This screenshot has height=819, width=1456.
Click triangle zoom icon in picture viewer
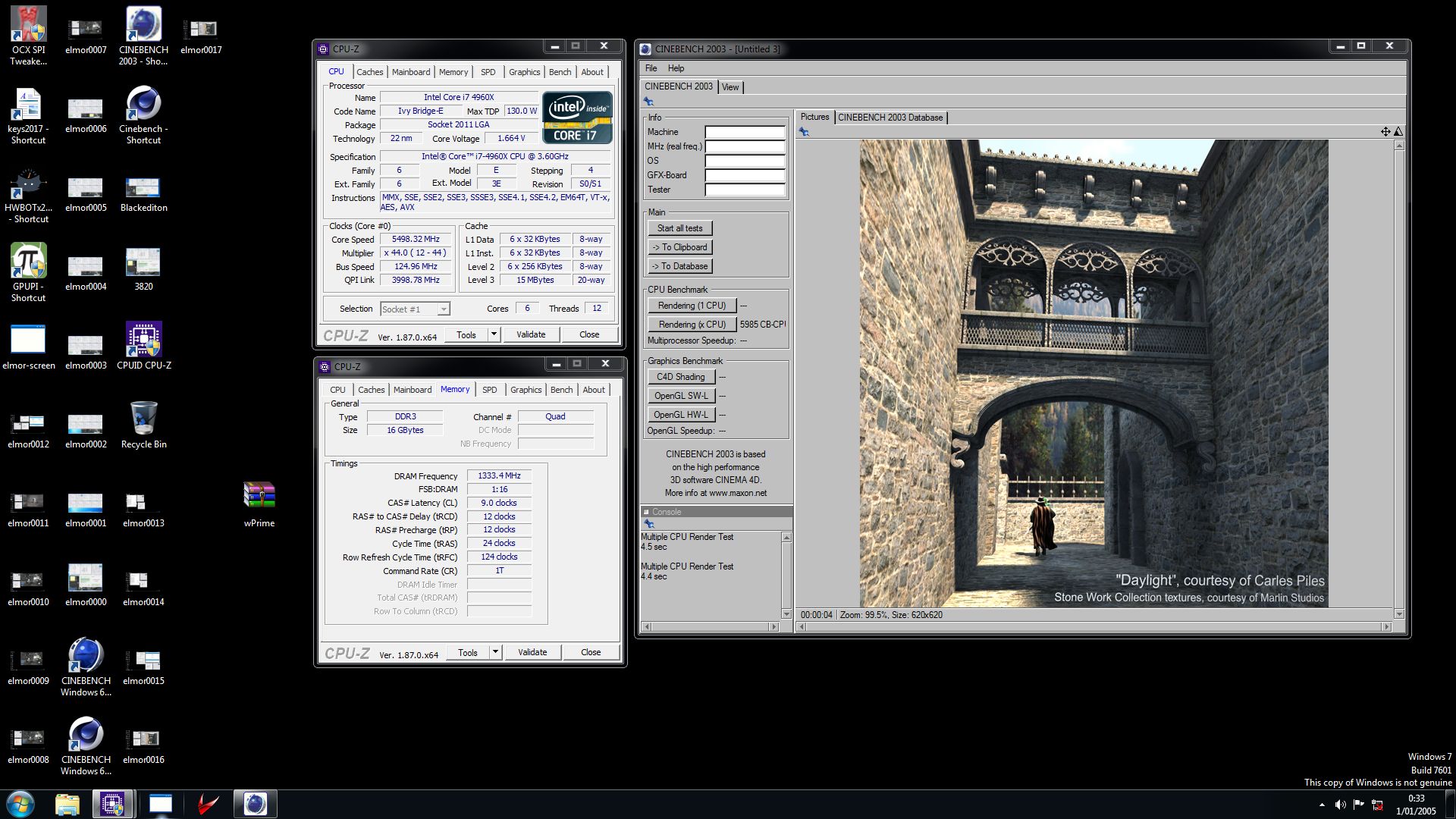click(x=1398, y=132)
